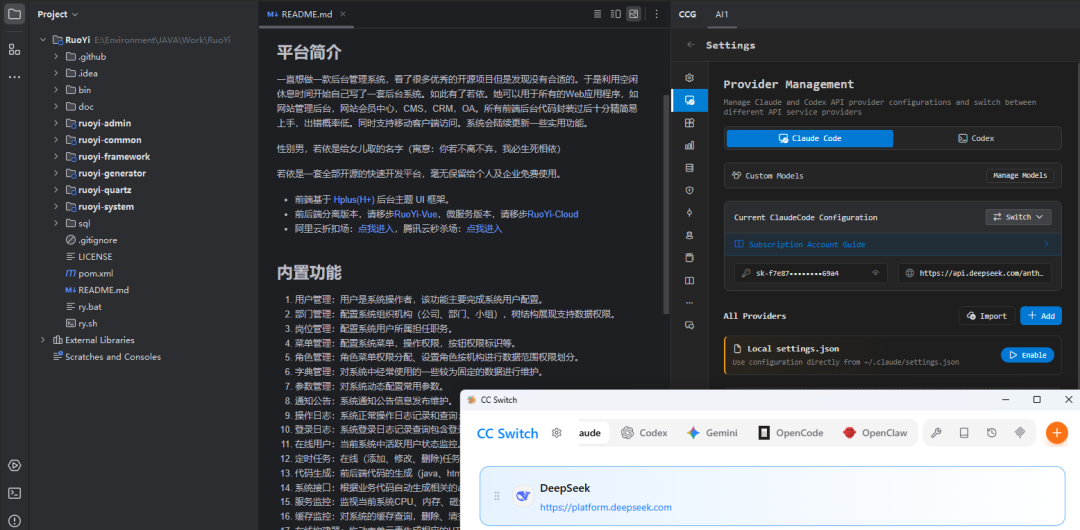Open the Switch configuration dropdown
1080x530 pixels.
pos(1019,217)
